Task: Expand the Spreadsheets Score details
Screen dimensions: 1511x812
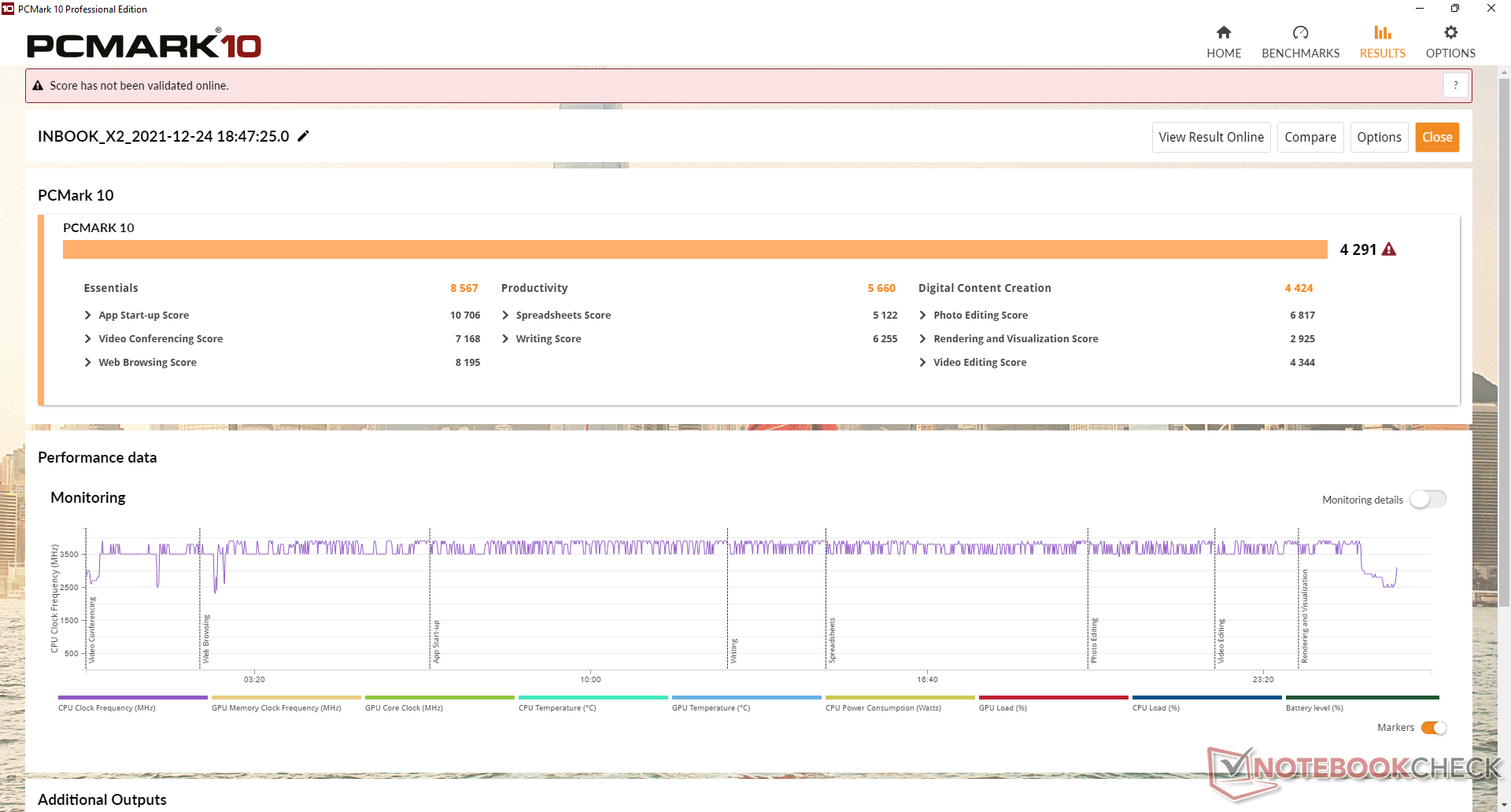Action: 505,316
